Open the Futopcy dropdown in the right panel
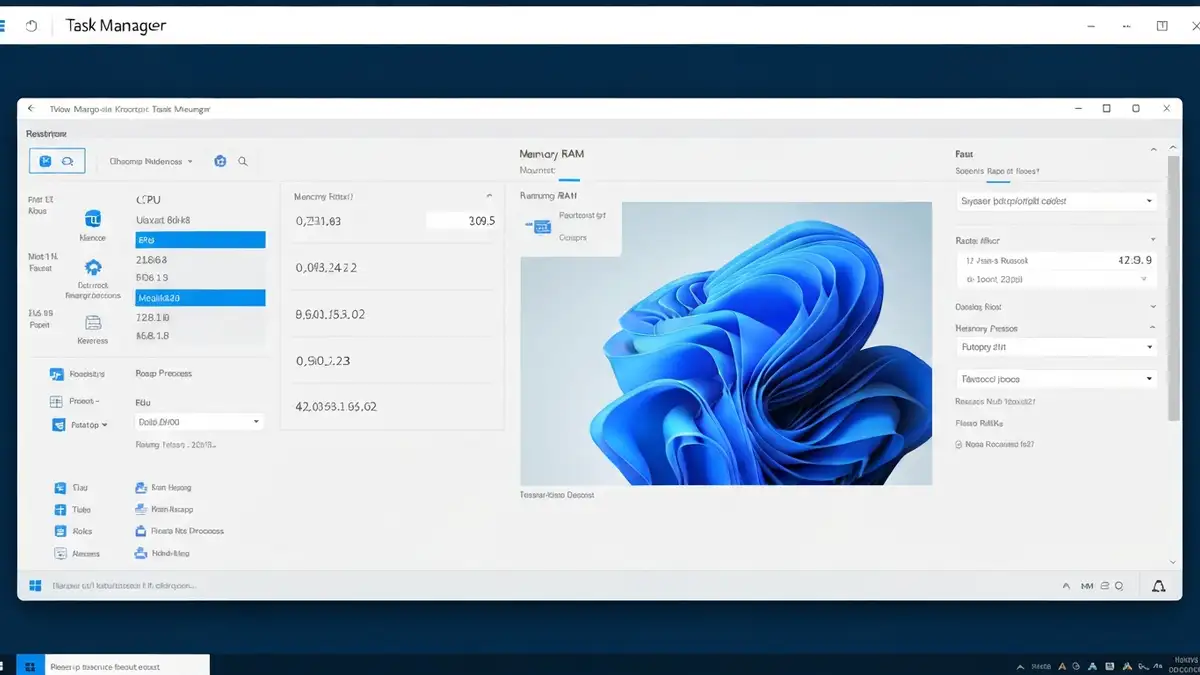The height and width of the screenshot is (675, 1200). pyautogui.click(x=1057, y=347)
